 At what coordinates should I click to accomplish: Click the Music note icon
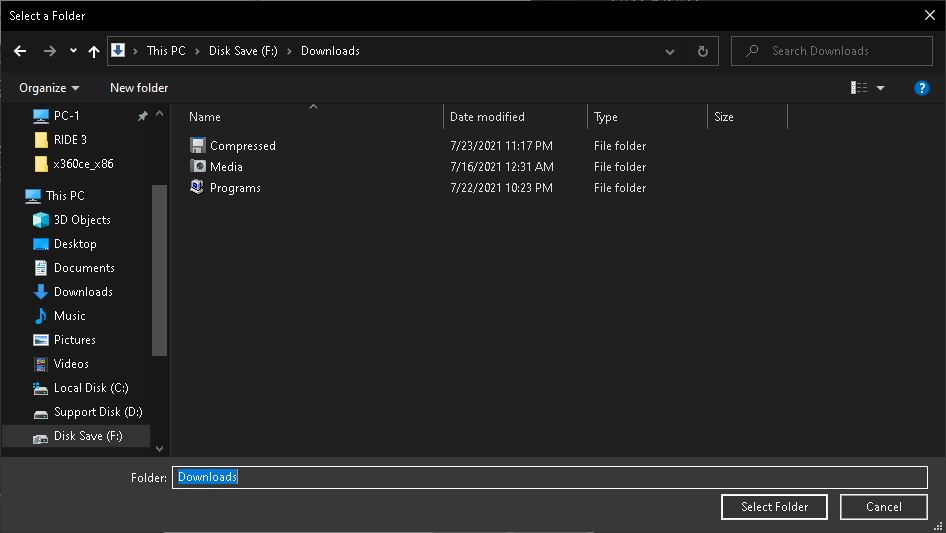(x=40, y=316)
